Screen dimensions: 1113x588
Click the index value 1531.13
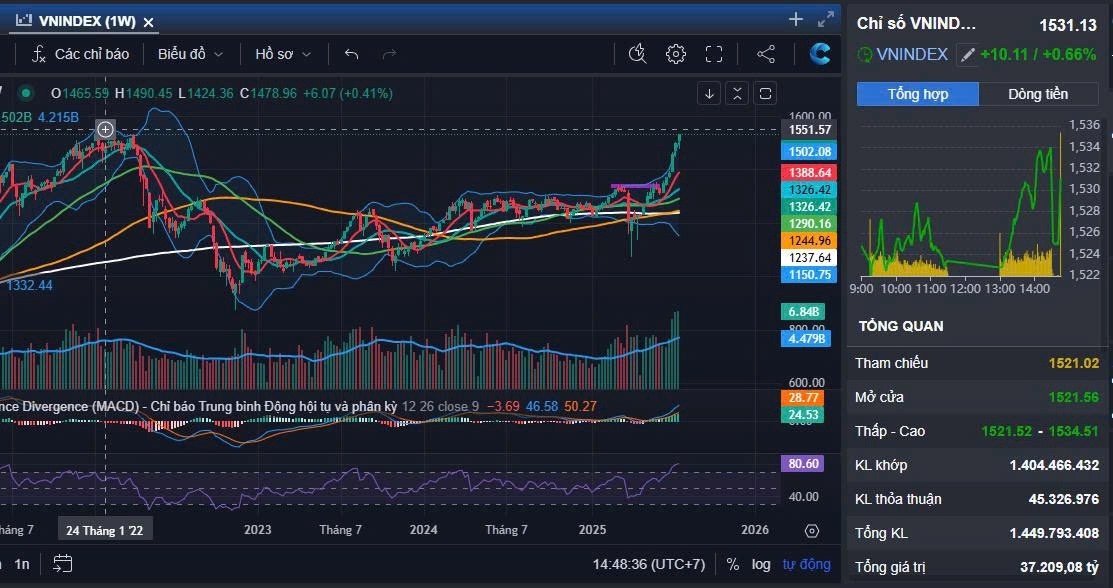coord(1068,25)
